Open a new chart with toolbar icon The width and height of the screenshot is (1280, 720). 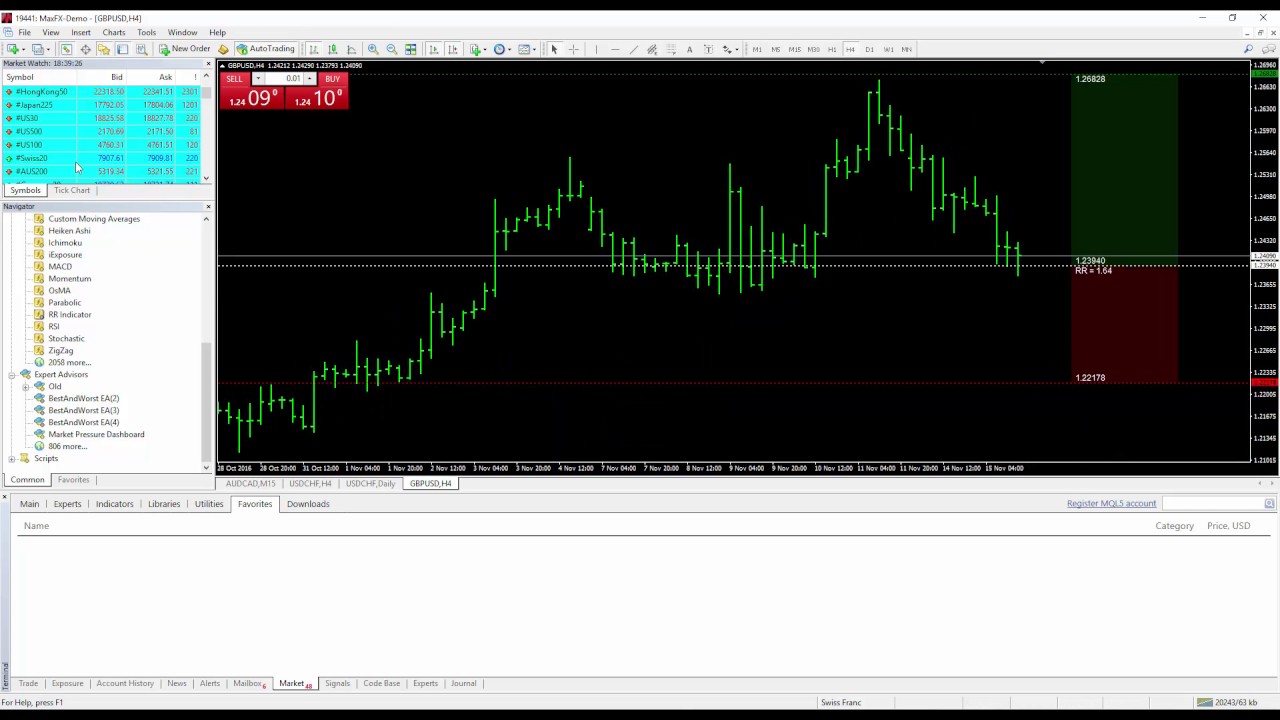click(x=13, y=49)
